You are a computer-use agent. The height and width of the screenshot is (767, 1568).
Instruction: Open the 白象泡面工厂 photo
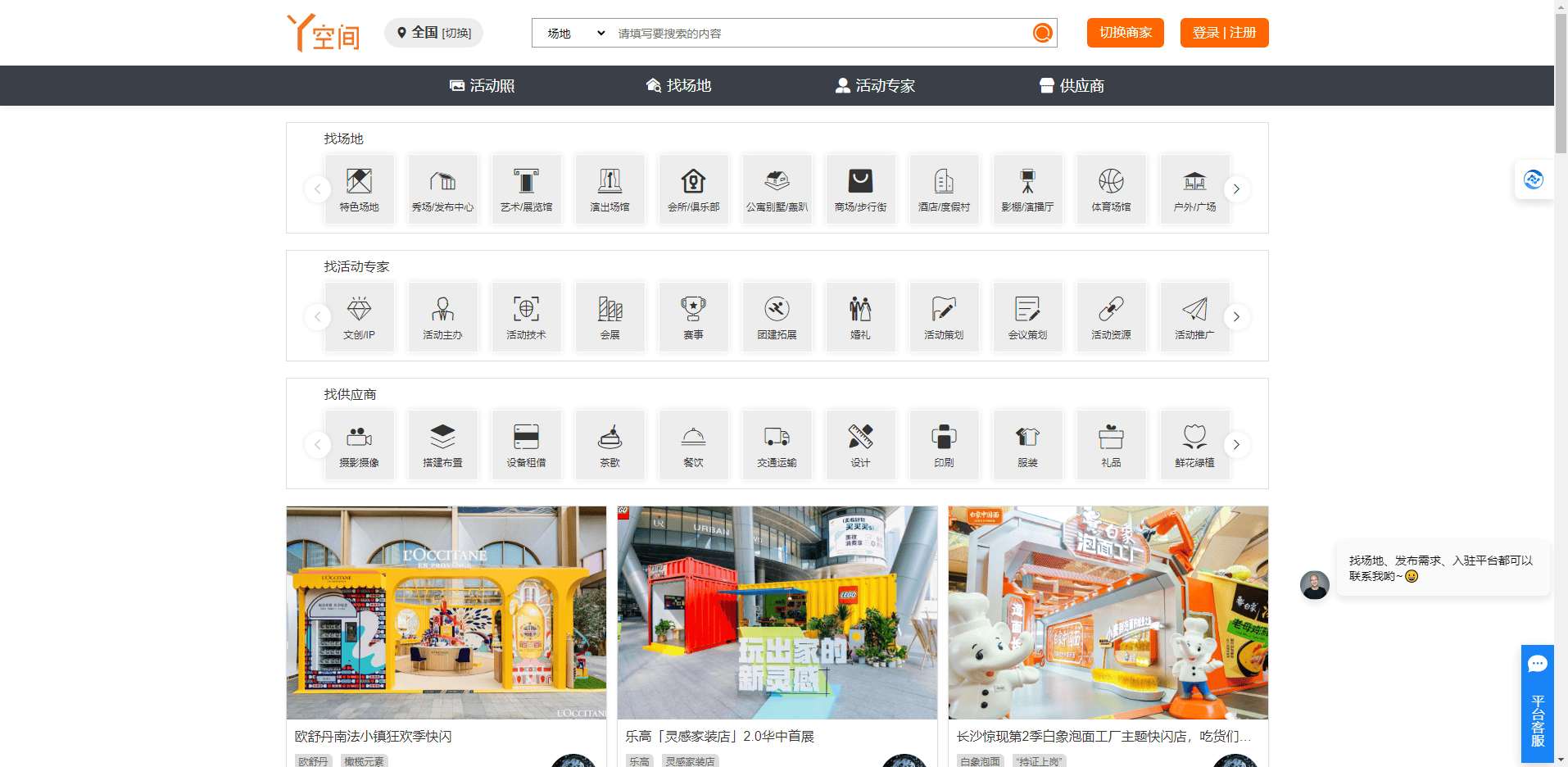(1108, 613)
